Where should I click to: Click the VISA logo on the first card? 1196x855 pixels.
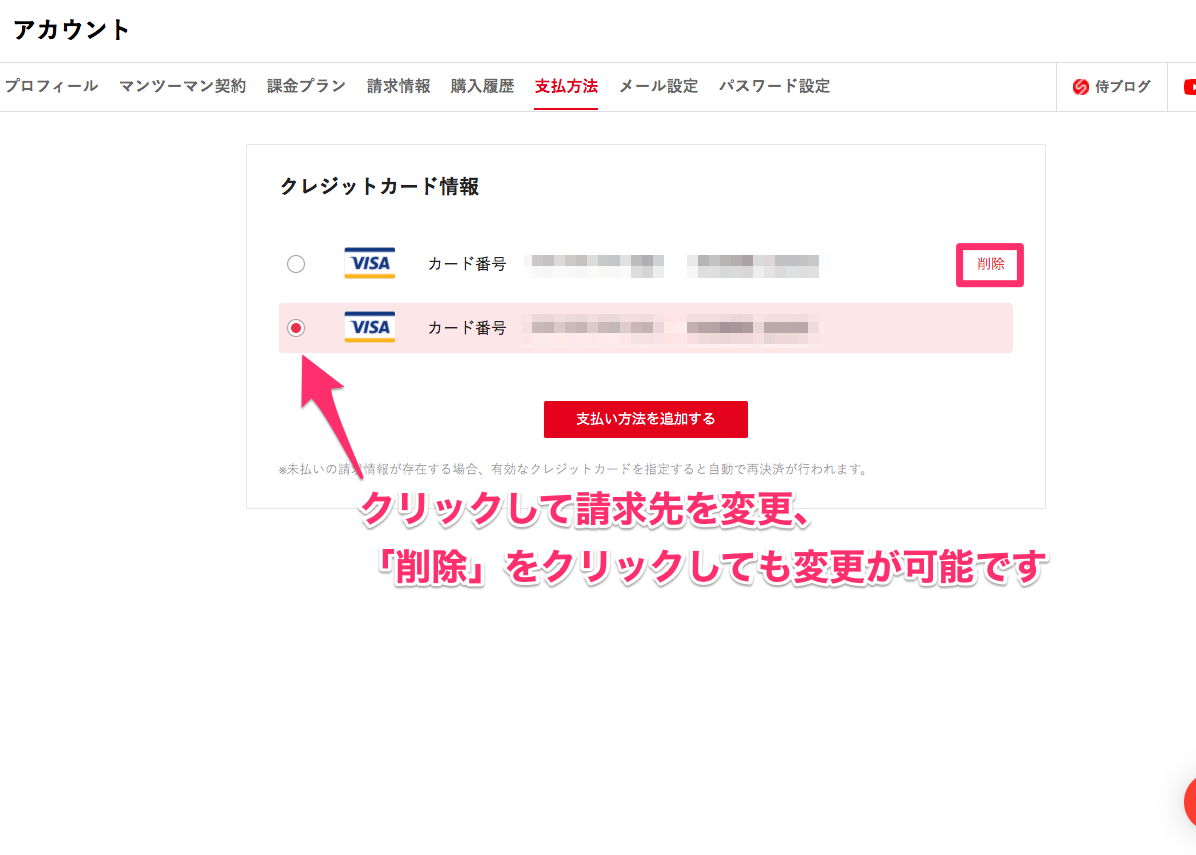point(369,263)
